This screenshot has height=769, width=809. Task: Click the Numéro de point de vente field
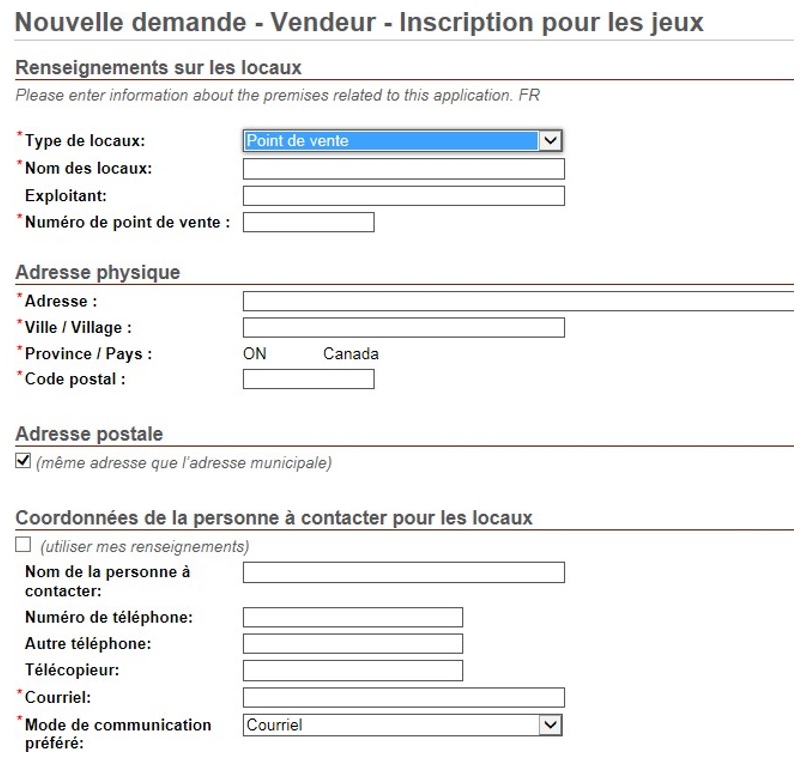[309, 222]
